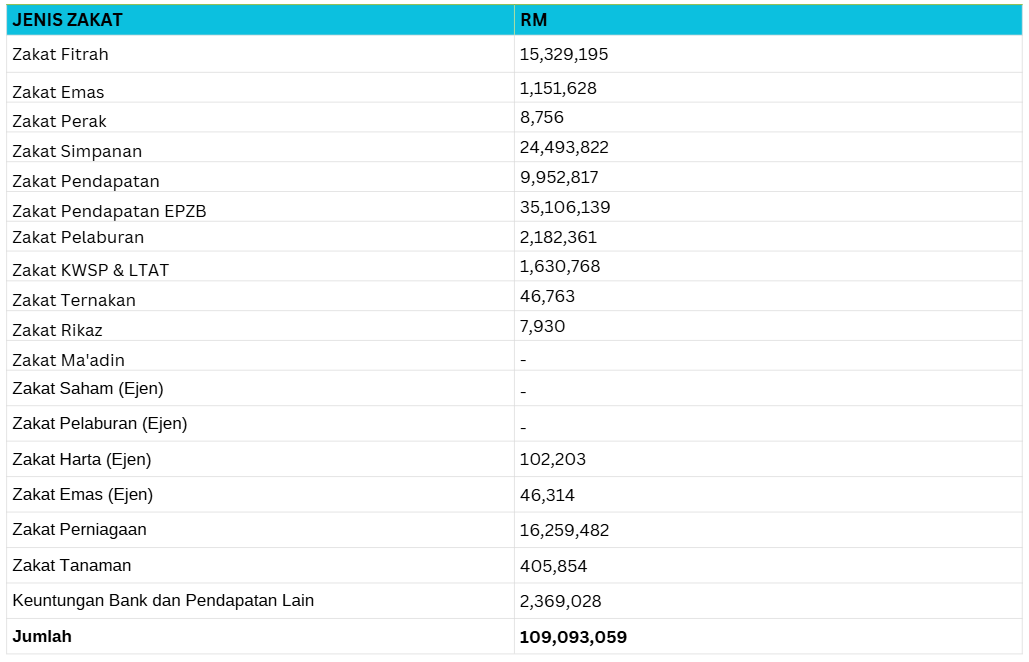The image size is (1029, 662).
Task: Select the Zakat Ma'adin row label
Action: coord(68,360)
